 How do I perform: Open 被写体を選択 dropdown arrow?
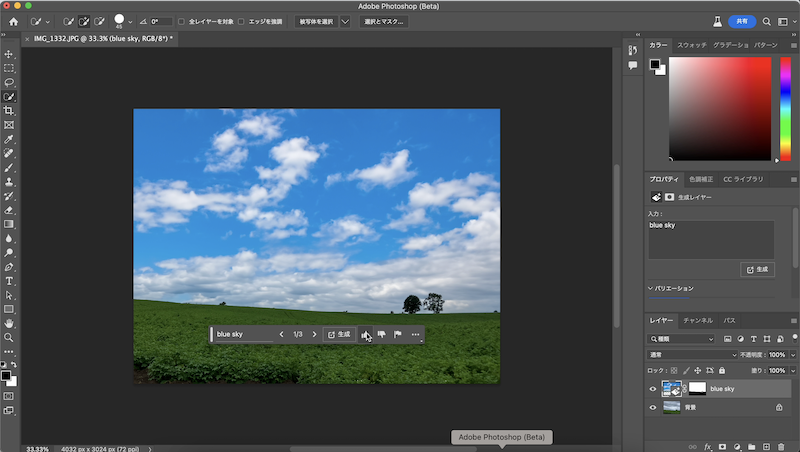click(x=345, y=21)
